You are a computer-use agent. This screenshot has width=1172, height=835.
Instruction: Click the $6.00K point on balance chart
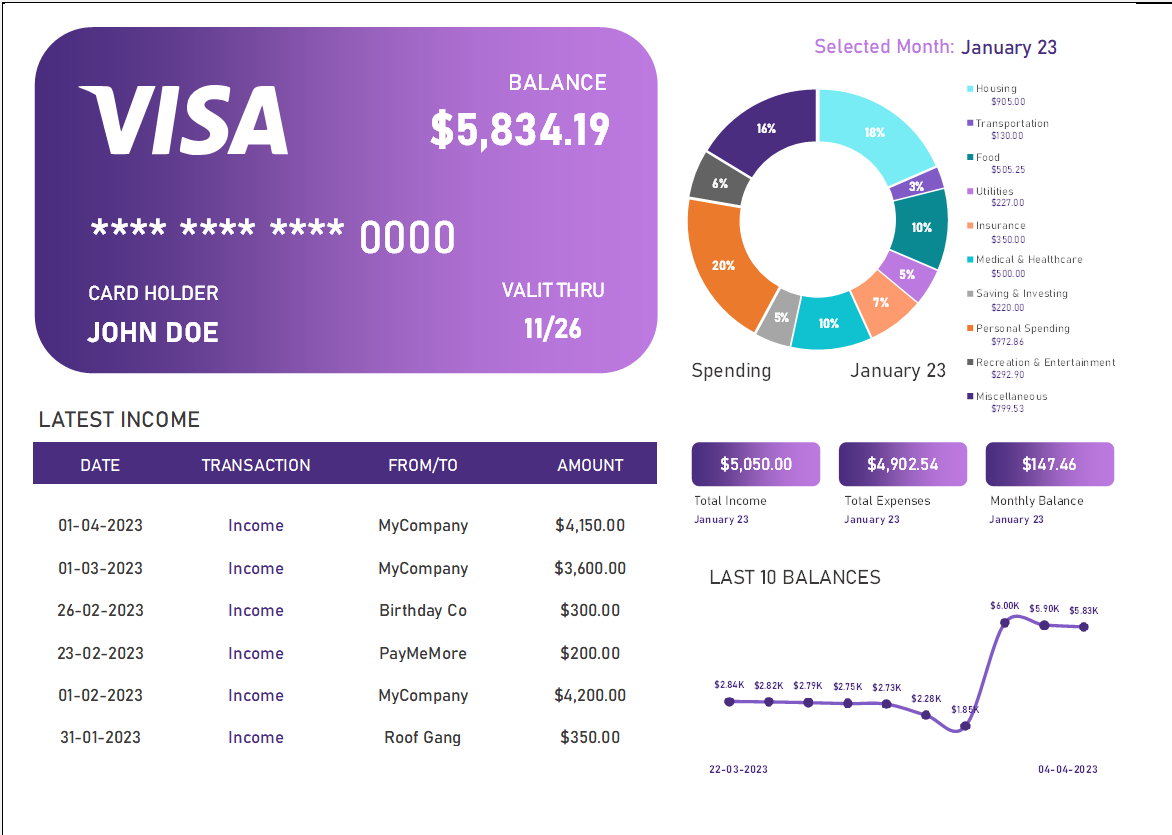click(x=1005, y=622)
